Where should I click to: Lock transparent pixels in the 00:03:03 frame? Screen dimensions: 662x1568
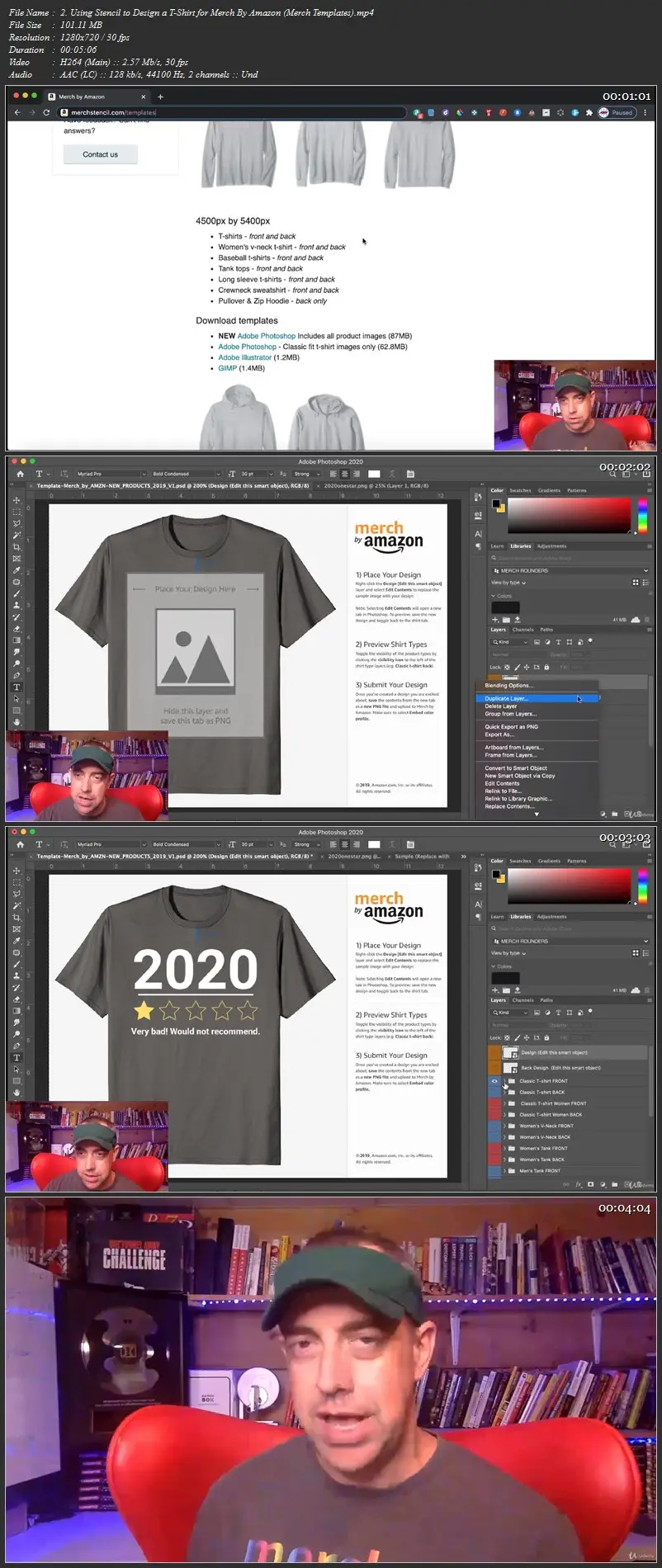point(507,1037)
